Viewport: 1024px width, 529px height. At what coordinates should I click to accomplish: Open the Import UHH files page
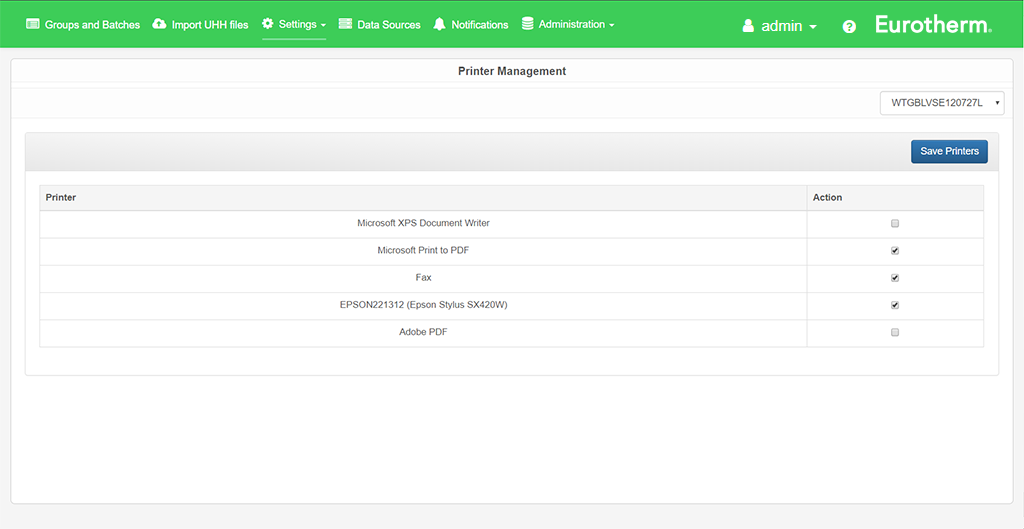coord(209,24)
